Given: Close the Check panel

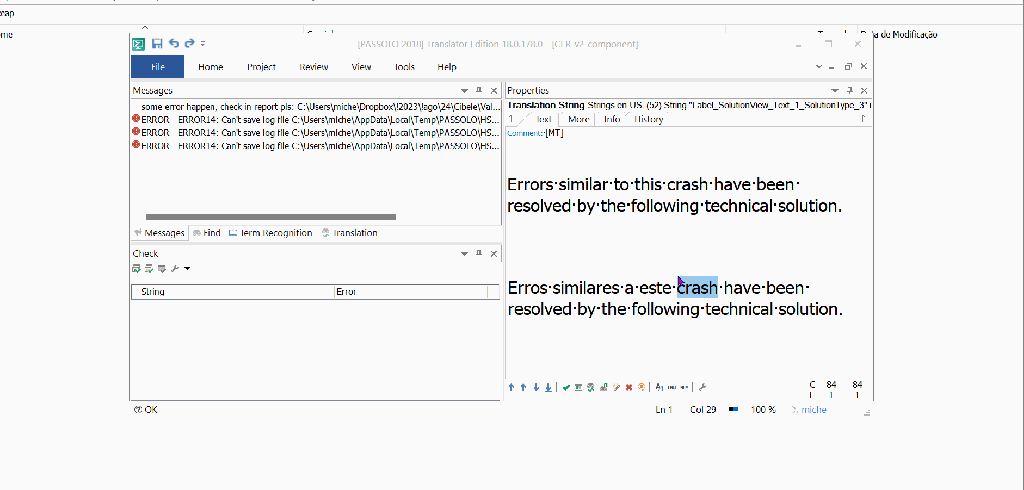Looking at the screenshot, I should 494,253.
